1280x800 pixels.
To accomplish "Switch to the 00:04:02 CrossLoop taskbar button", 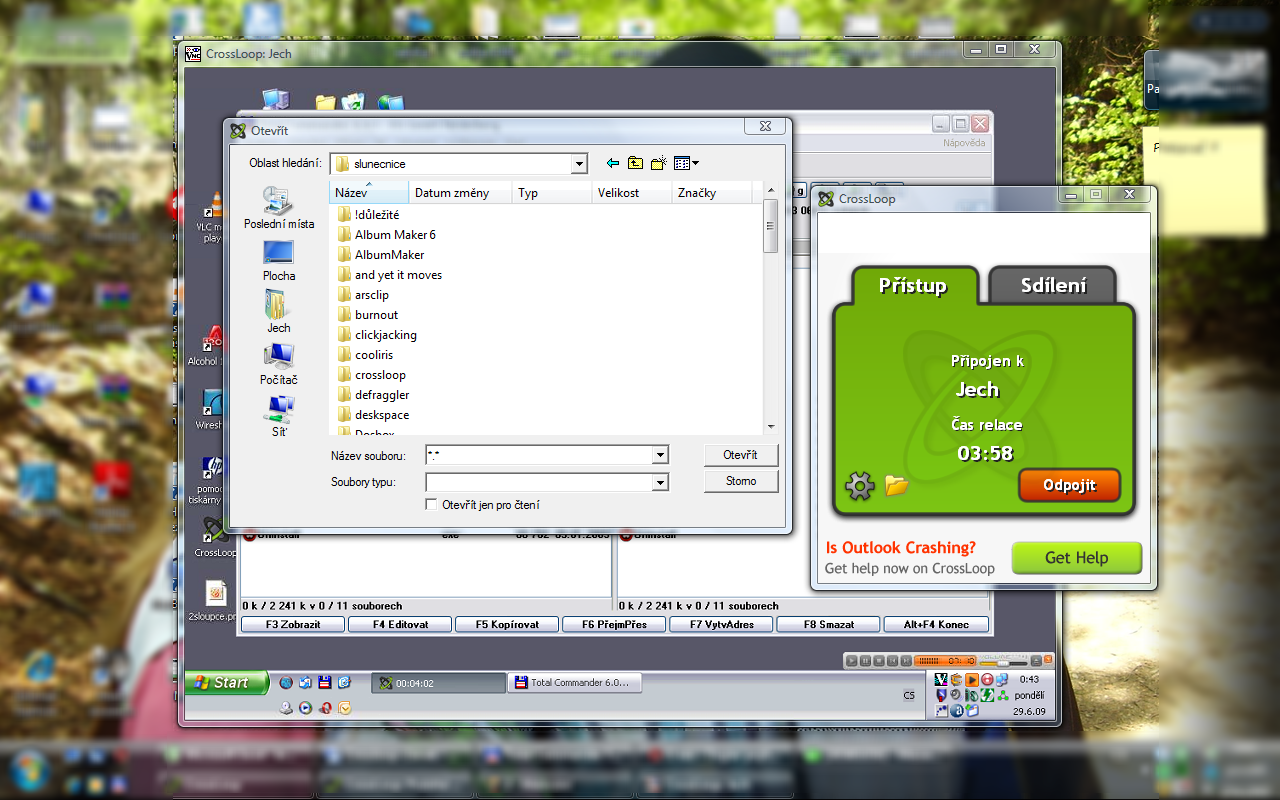I will [x=438, y=683].
